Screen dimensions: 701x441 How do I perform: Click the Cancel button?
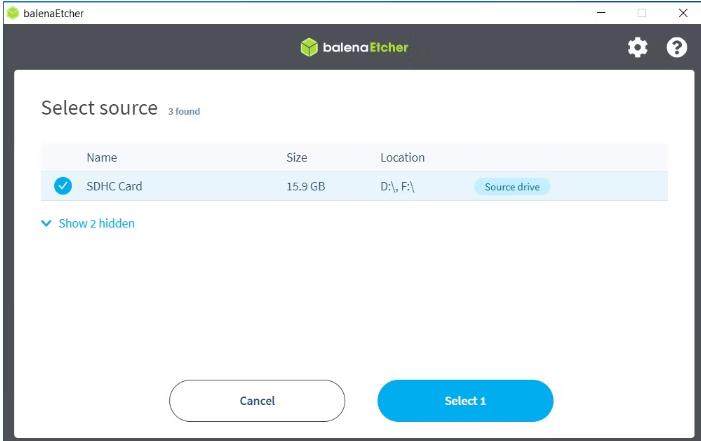[x=257, y=401]
